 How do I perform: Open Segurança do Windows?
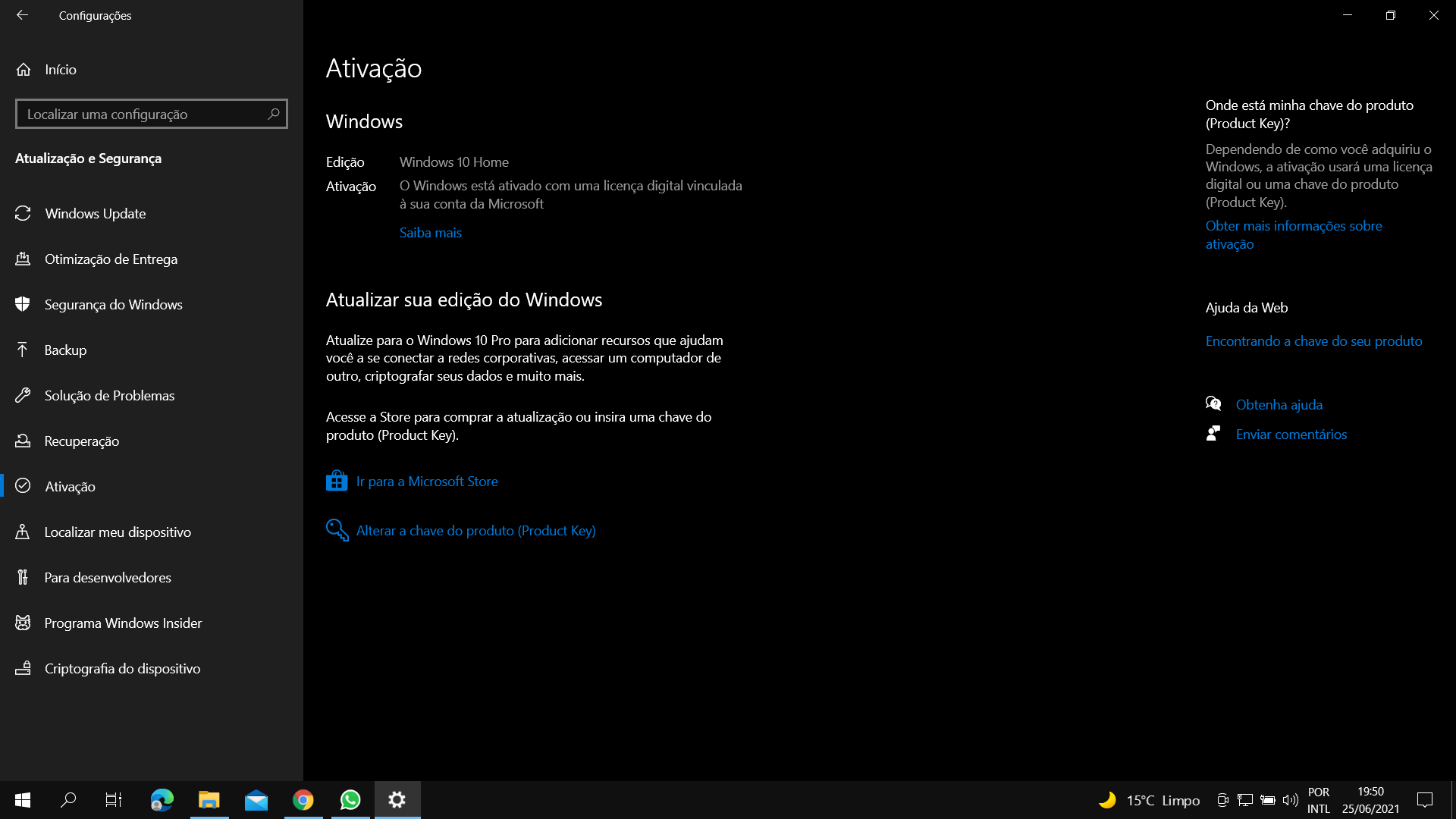tap(113, 304)
